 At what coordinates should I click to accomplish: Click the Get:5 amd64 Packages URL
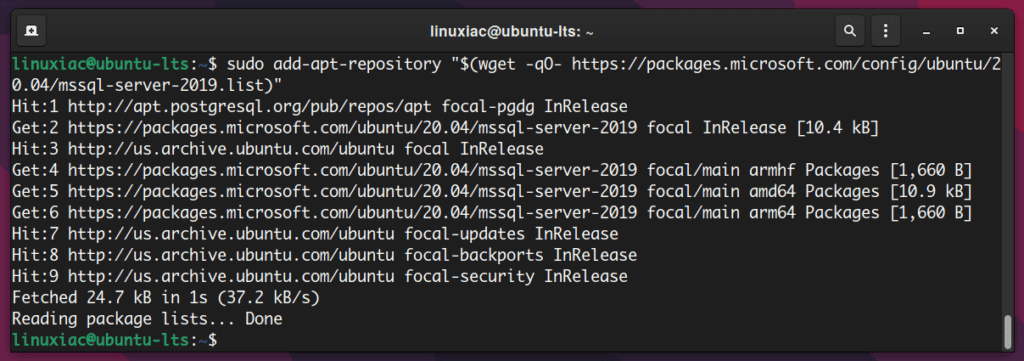(353, 192)
